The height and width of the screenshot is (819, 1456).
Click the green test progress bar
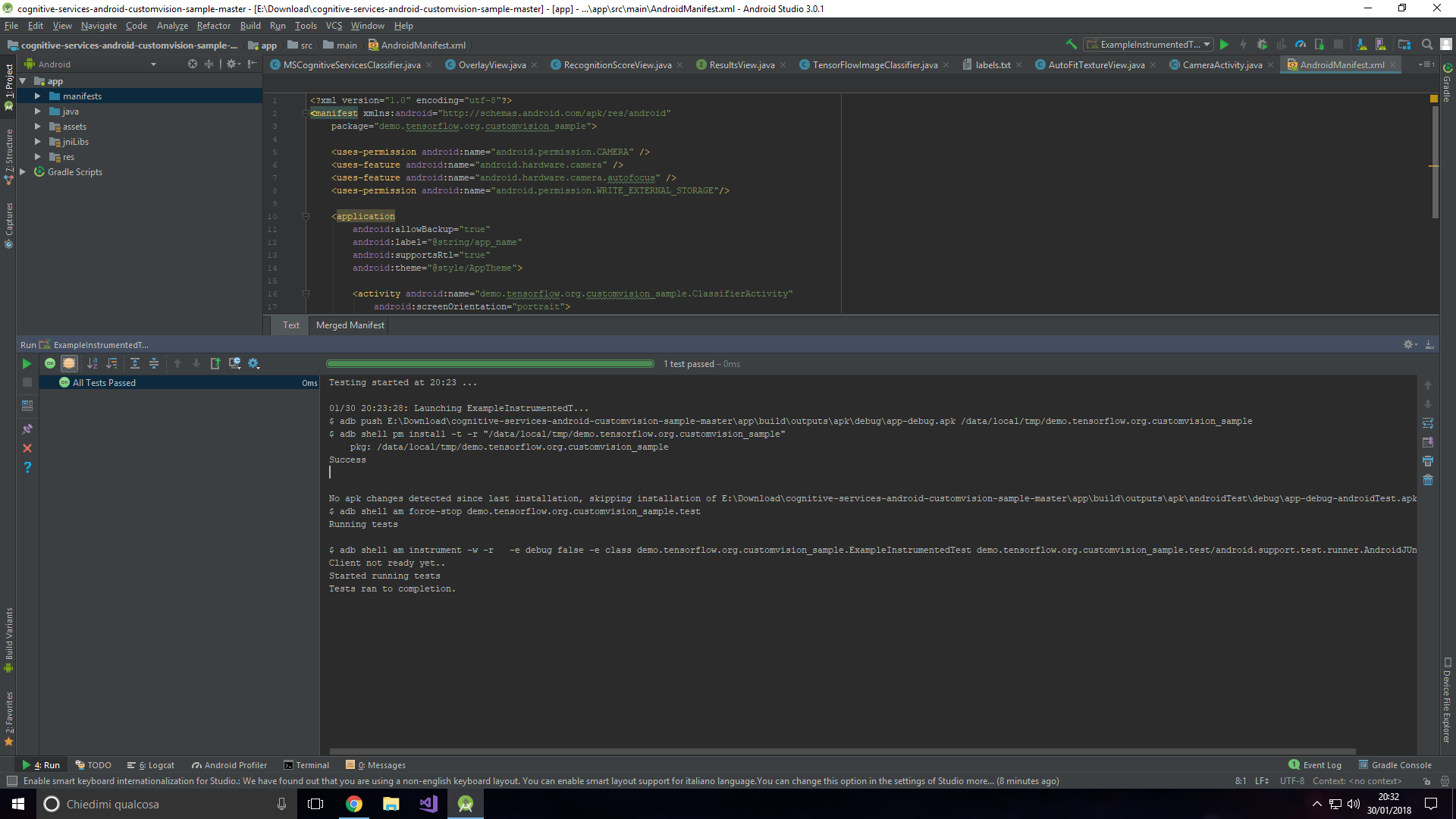pyautogui.click(x=489, y=363)
